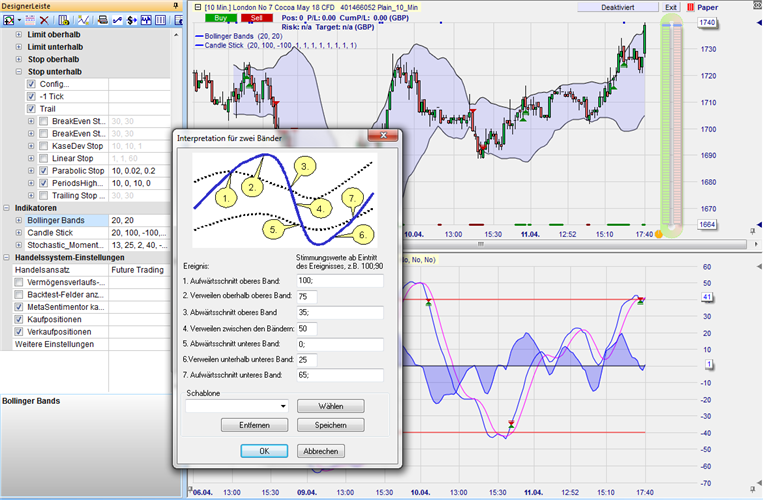The image size is (763, 500).
Task: Click the three-column layout toolbar icon
Action: pos(163,20)
